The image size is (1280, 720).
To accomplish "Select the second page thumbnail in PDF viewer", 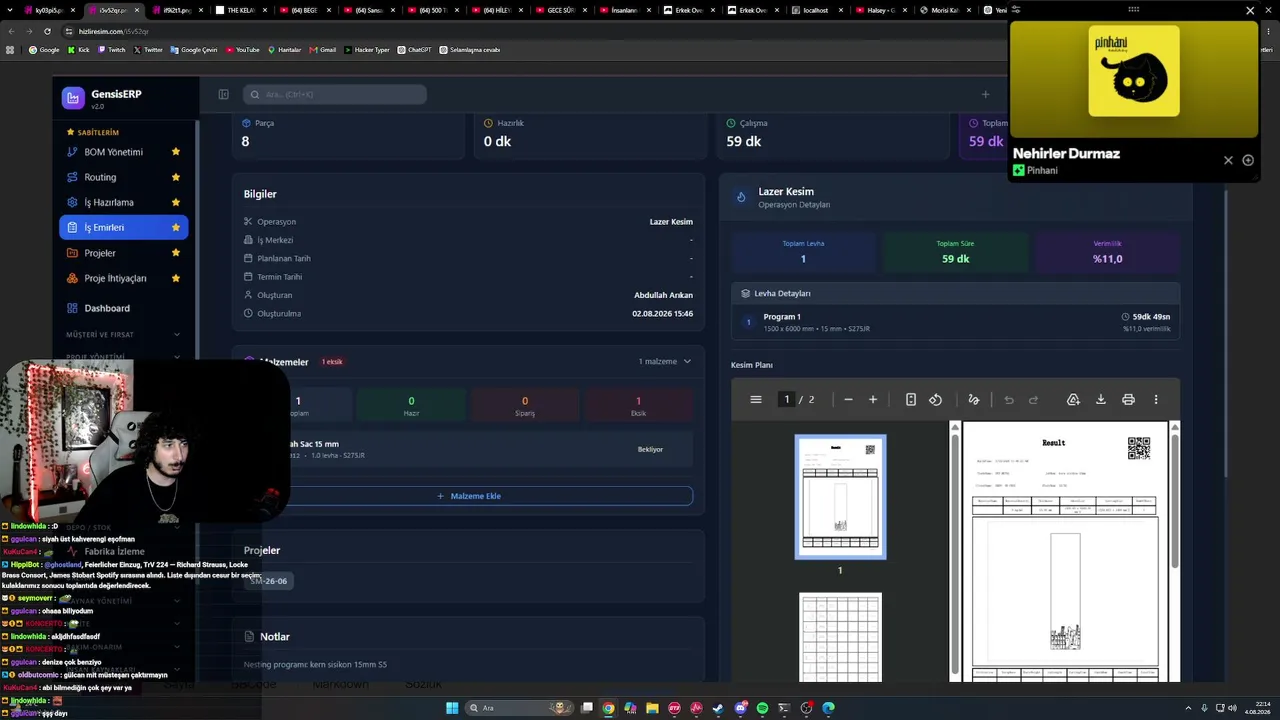I will (840, 637).
